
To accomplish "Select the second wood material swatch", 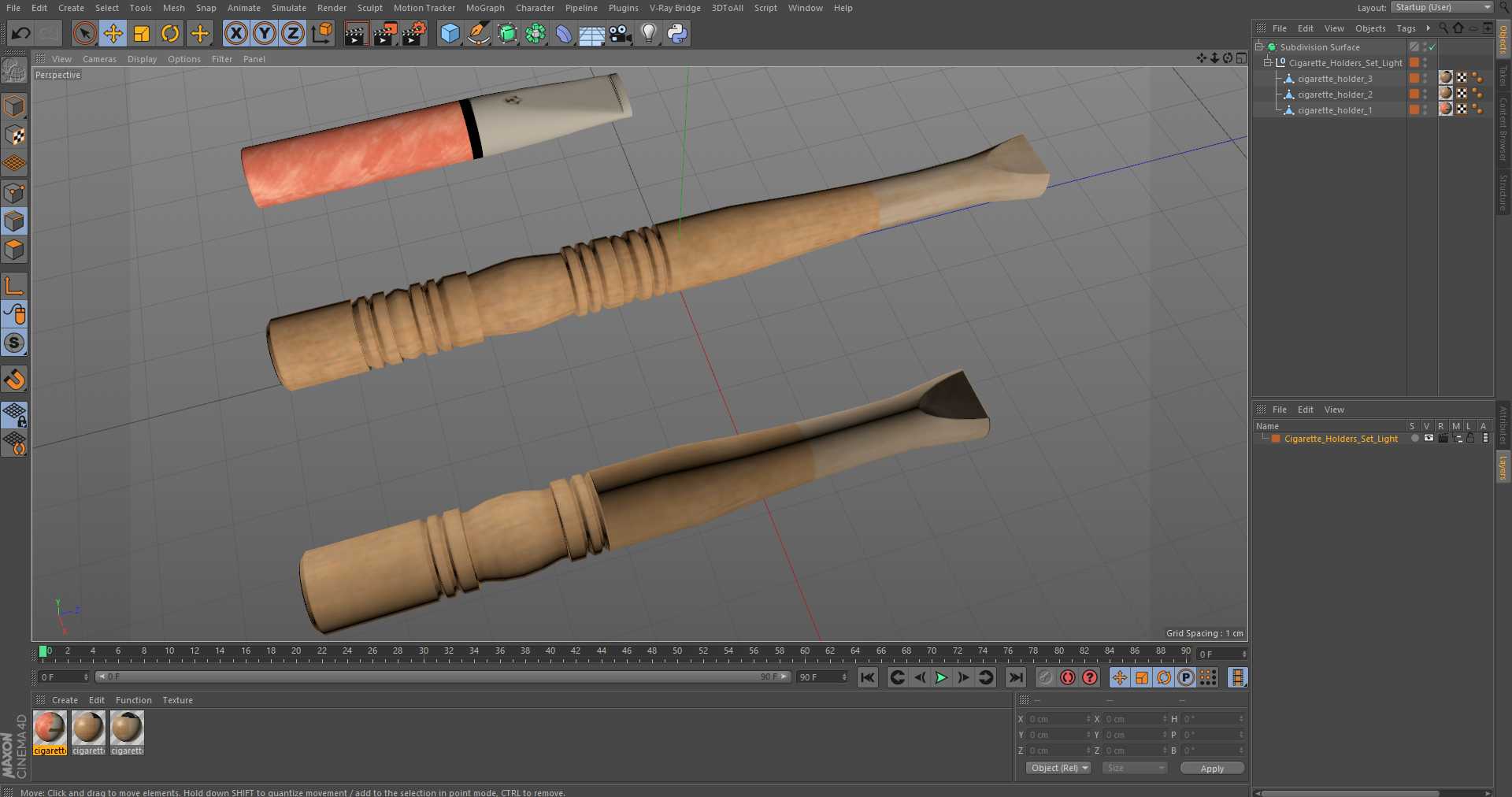I will 88,728.
